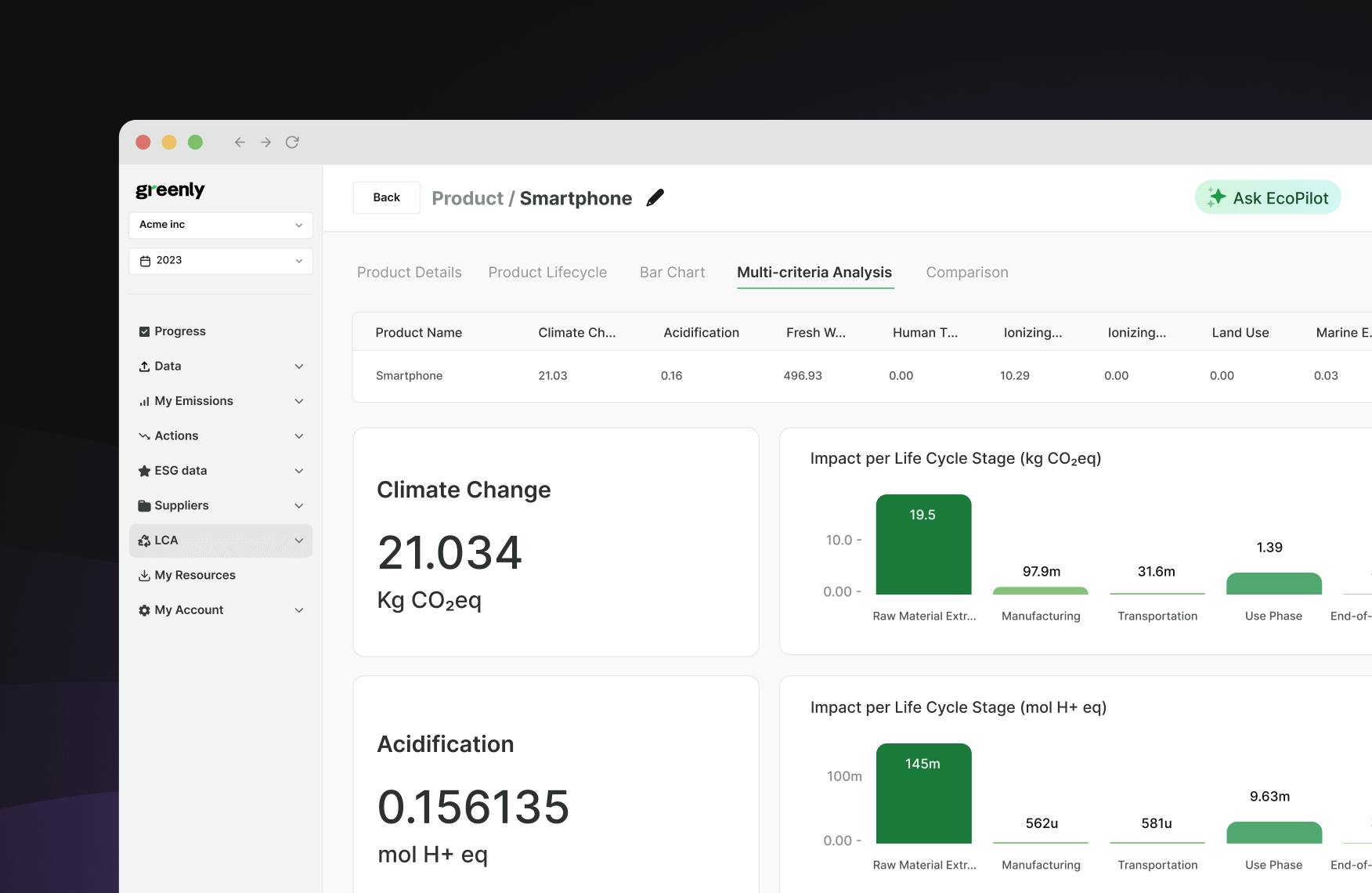
Task: Click the greenly logo
Action: point(170,190)
